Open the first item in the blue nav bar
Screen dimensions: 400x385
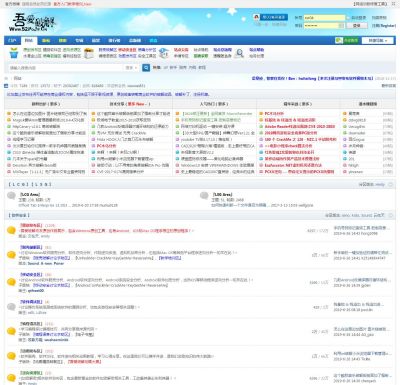click(x=12, y=40)
